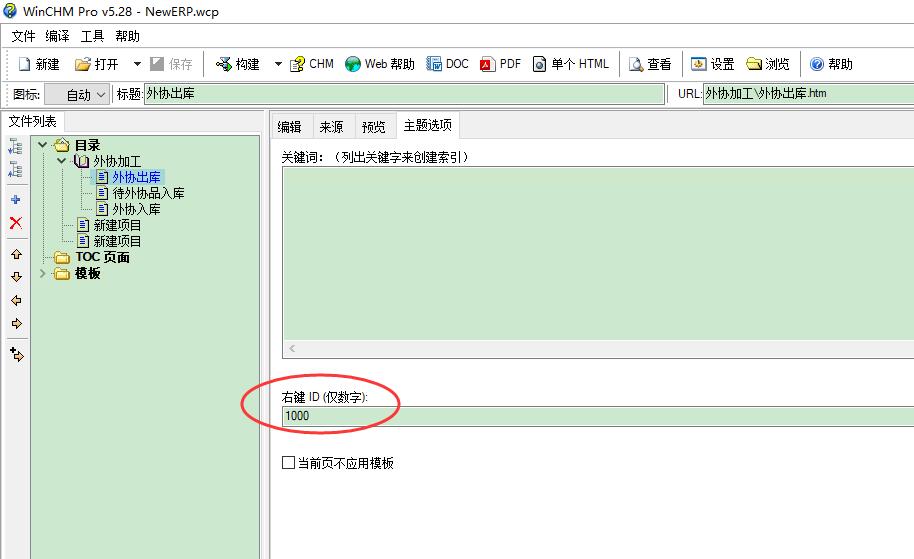914x559 pixels.
Task: Switch to the 编辑 tab
Action: click(x=290, y=126)
